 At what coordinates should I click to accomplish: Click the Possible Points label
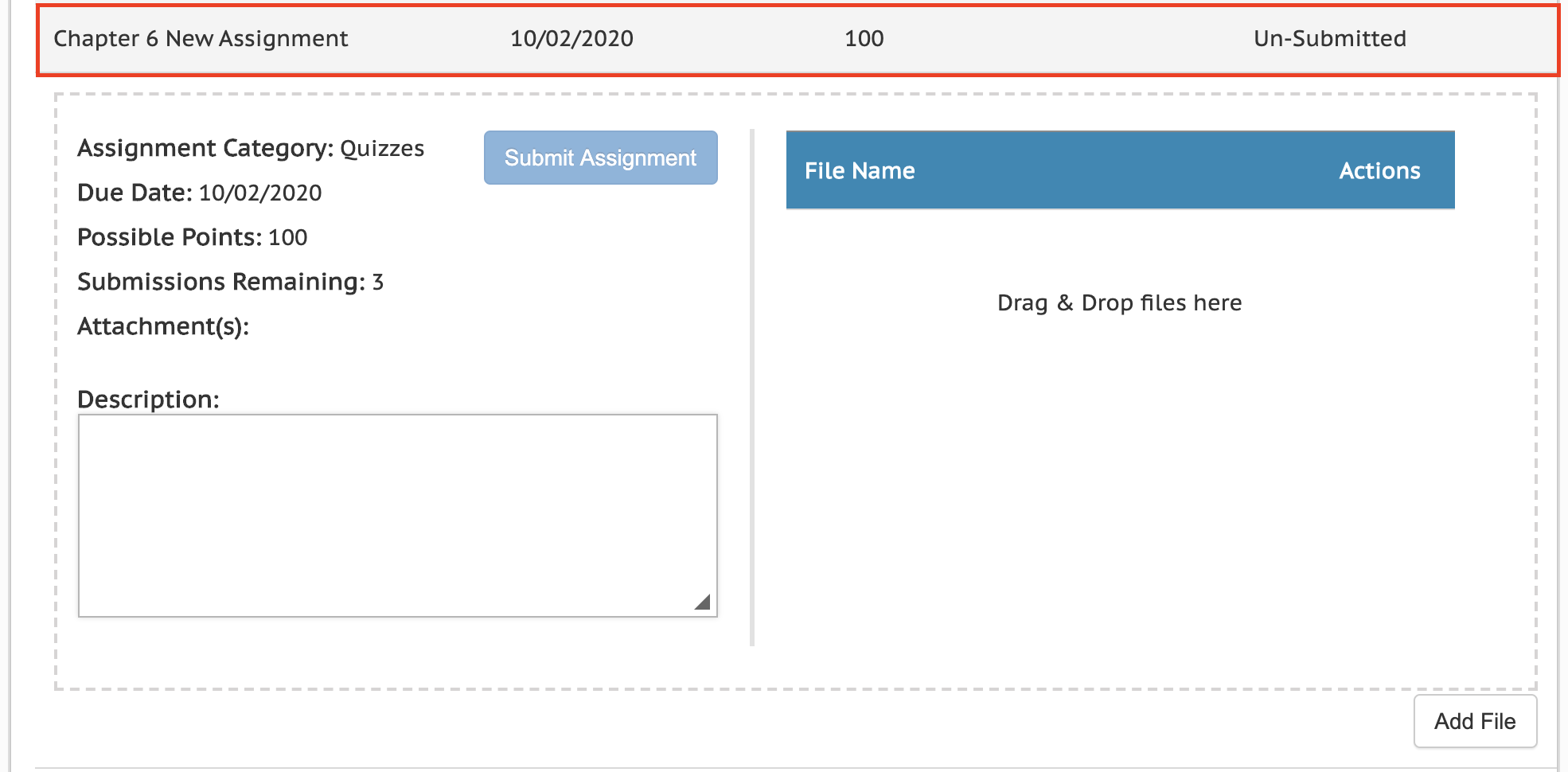(170, 237)
